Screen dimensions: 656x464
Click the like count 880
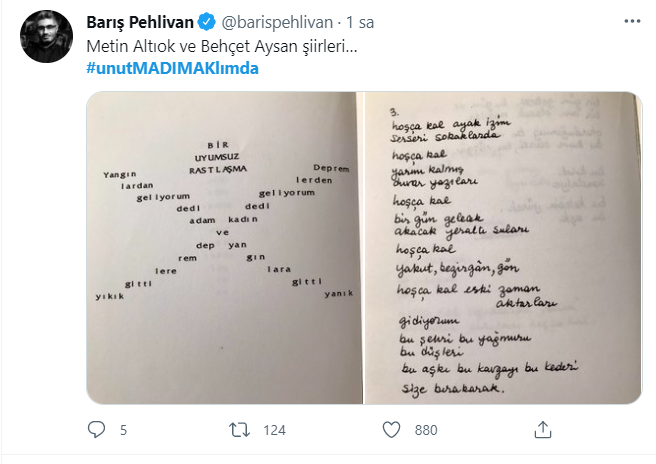click(x=427, y=430)
